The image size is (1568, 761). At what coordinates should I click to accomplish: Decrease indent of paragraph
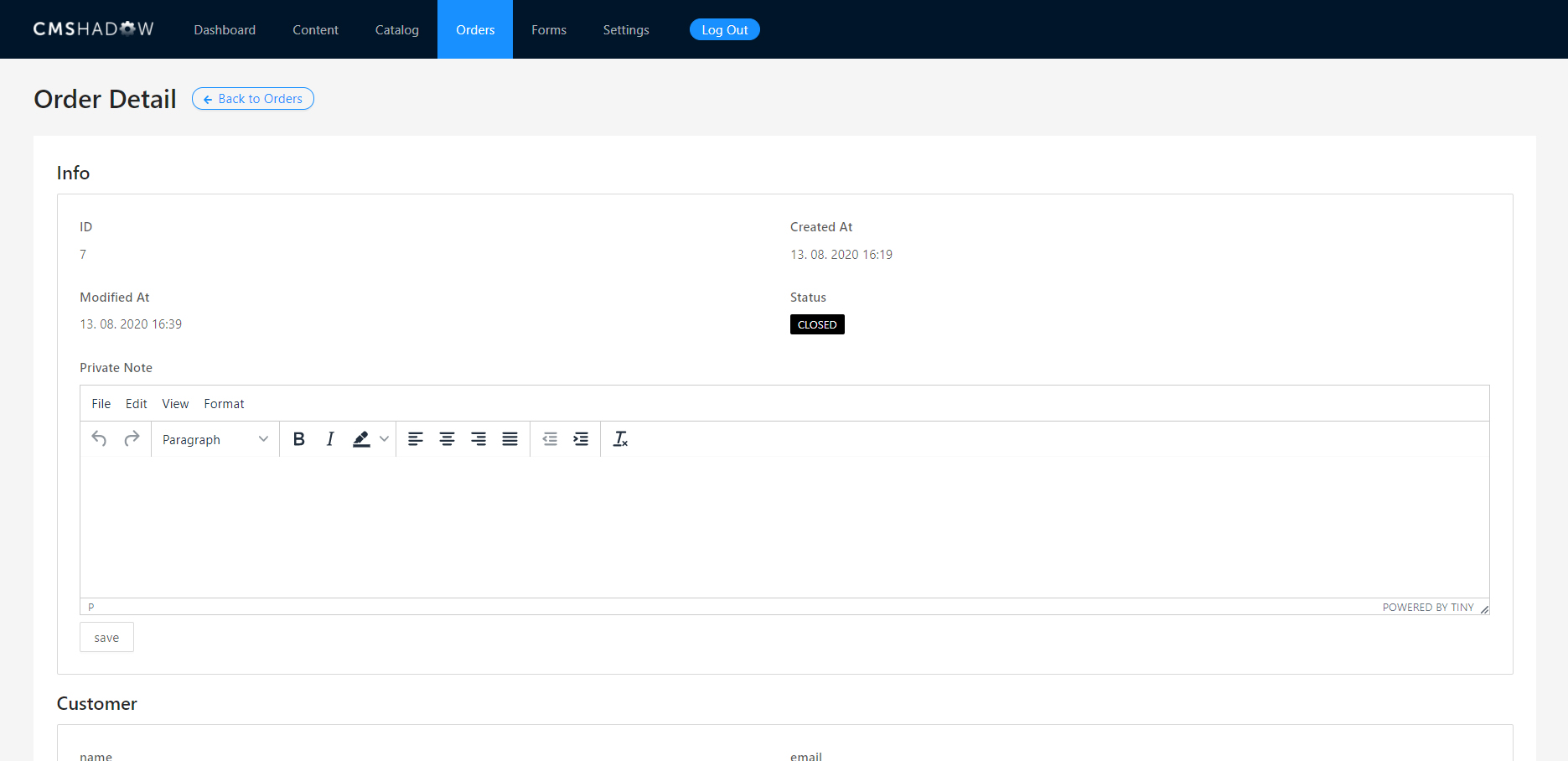(550, 439)
